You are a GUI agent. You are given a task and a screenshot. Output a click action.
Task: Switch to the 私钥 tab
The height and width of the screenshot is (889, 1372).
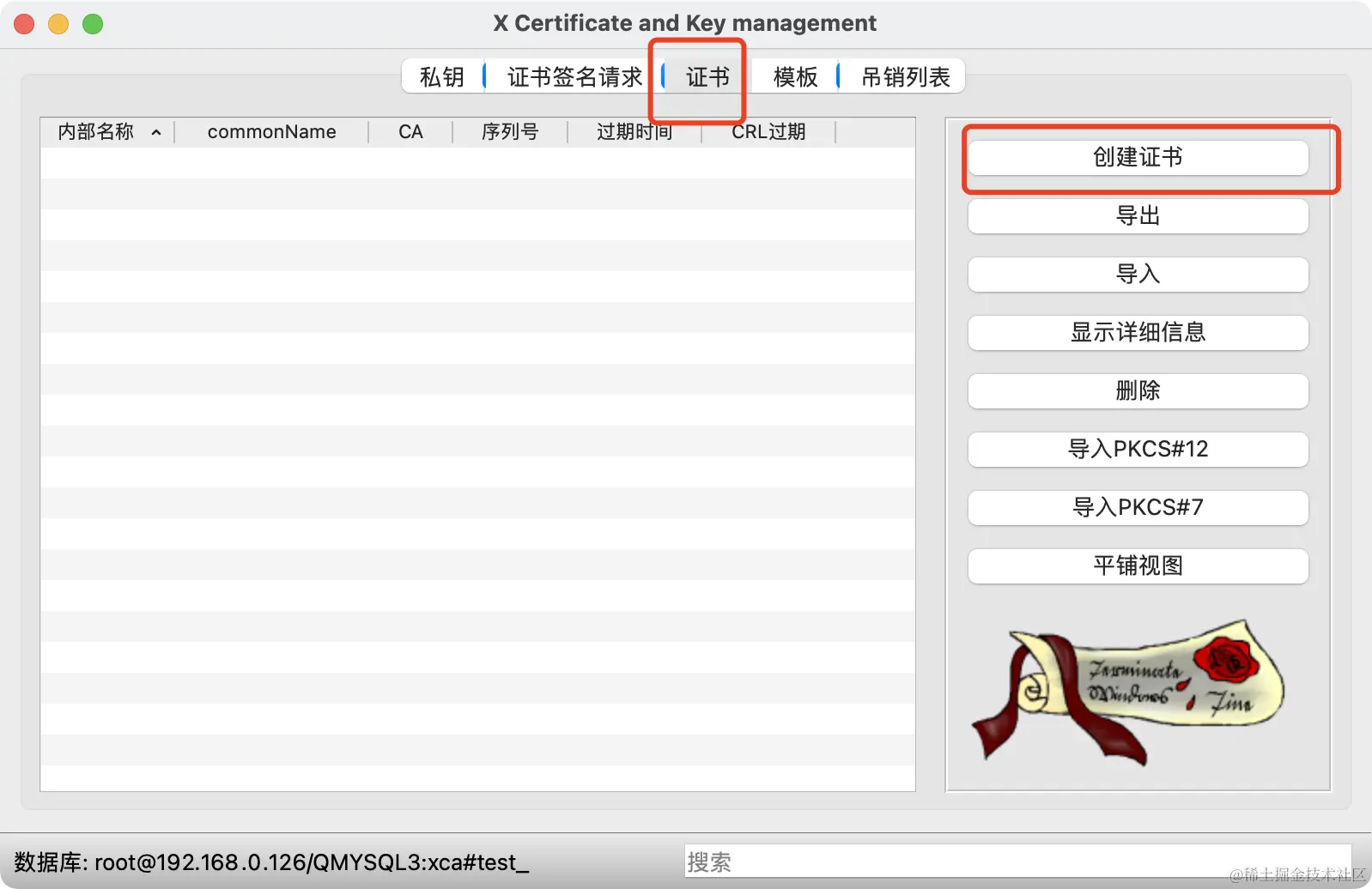click(x=442, y=77)
